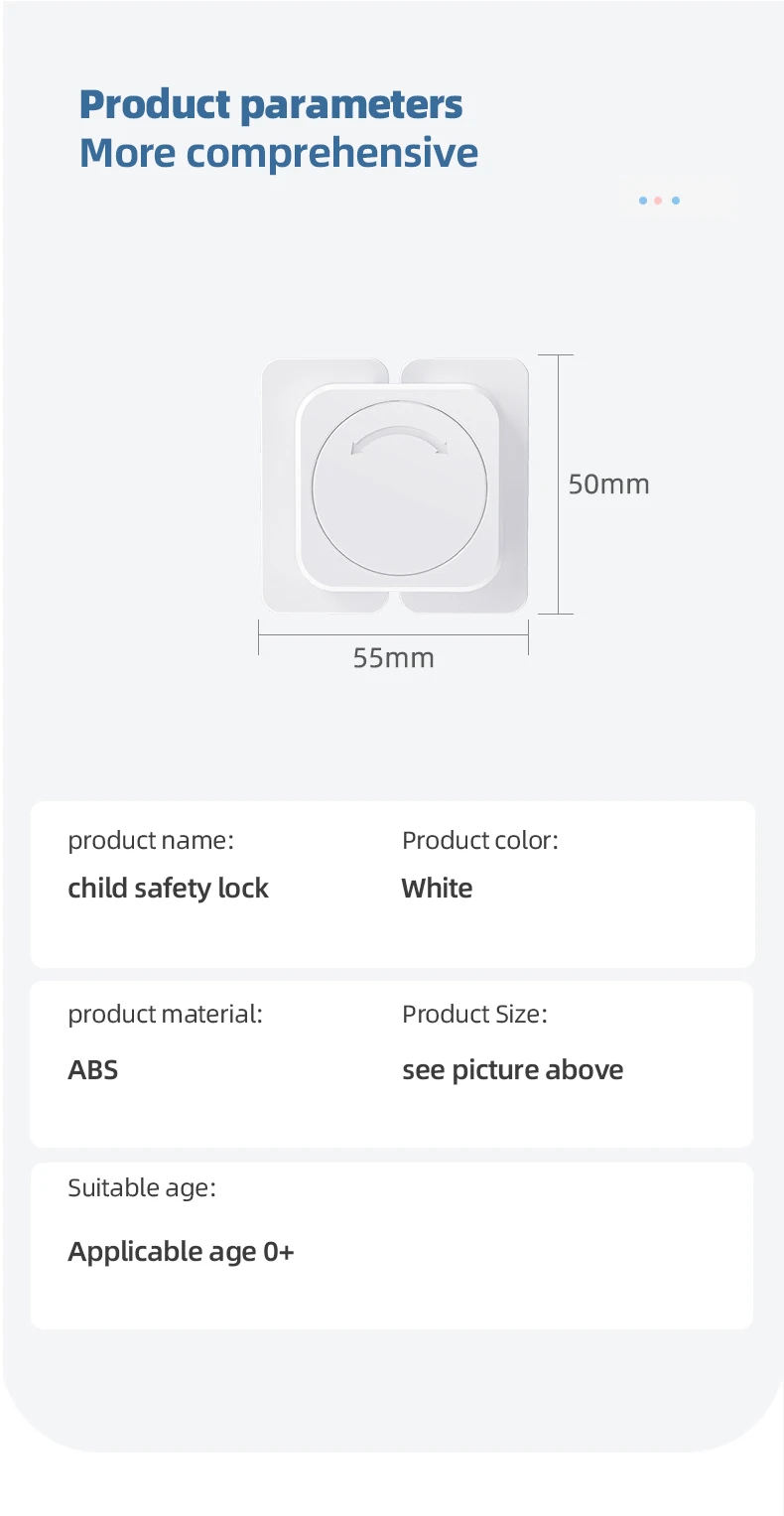Image resolution: width=784 pixels, height=1516 pixels.
Task: Click the round white lock knob center
Action: [x=399, y=496]
